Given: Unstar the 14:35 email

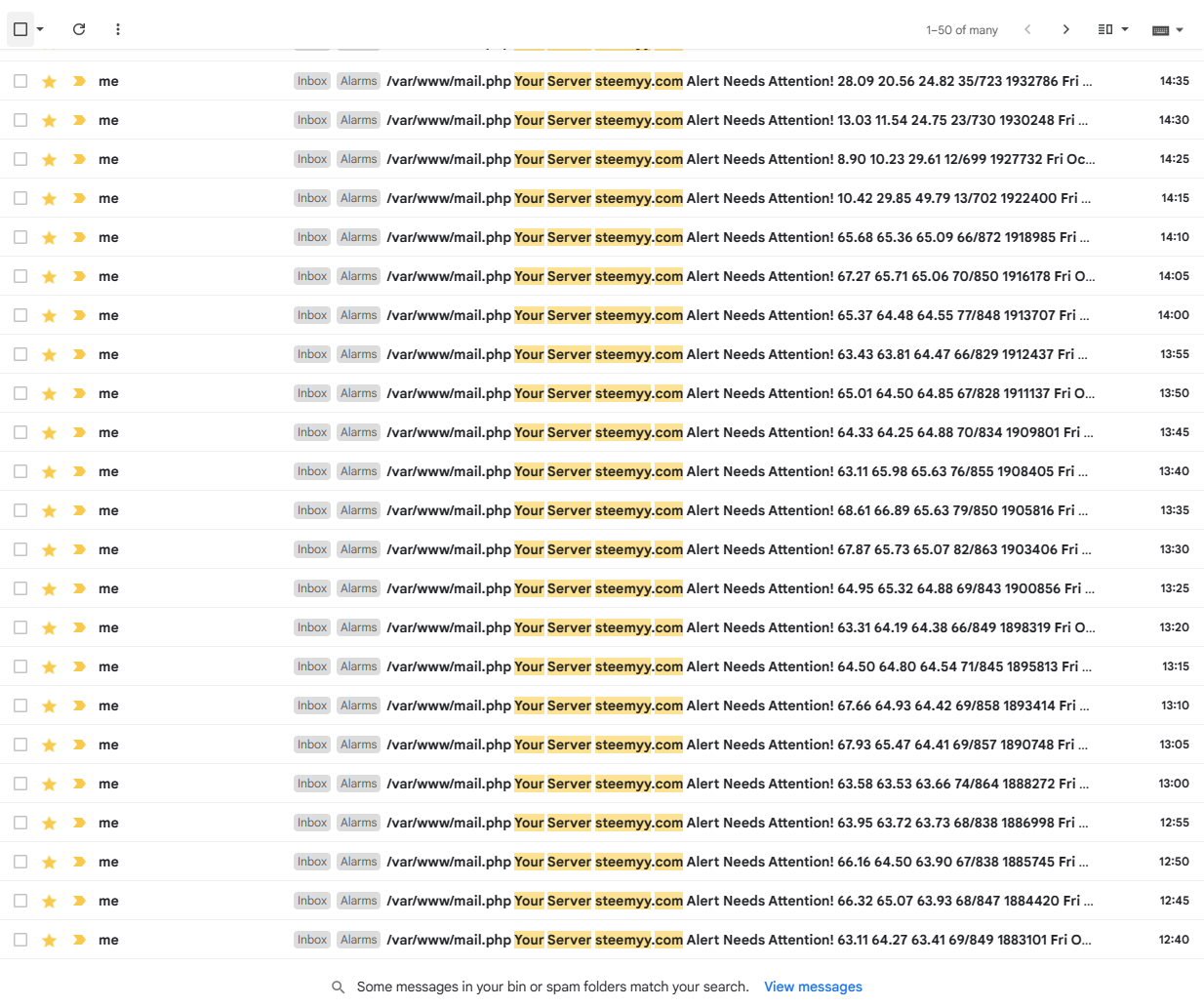Looking at the screenshot, I should (49, 81).
